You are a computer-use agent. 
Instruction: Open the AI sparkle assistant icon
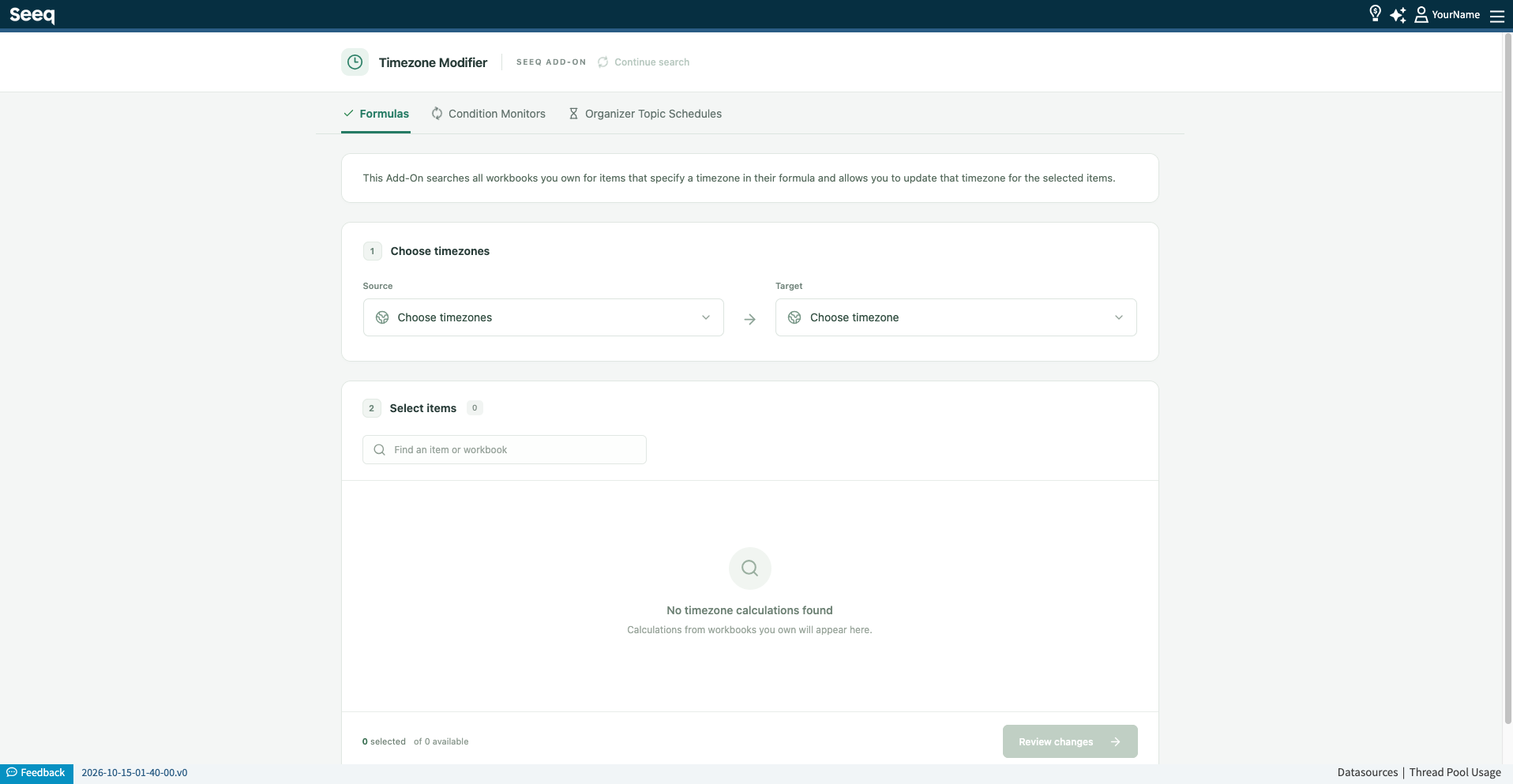coord(1398,15)
